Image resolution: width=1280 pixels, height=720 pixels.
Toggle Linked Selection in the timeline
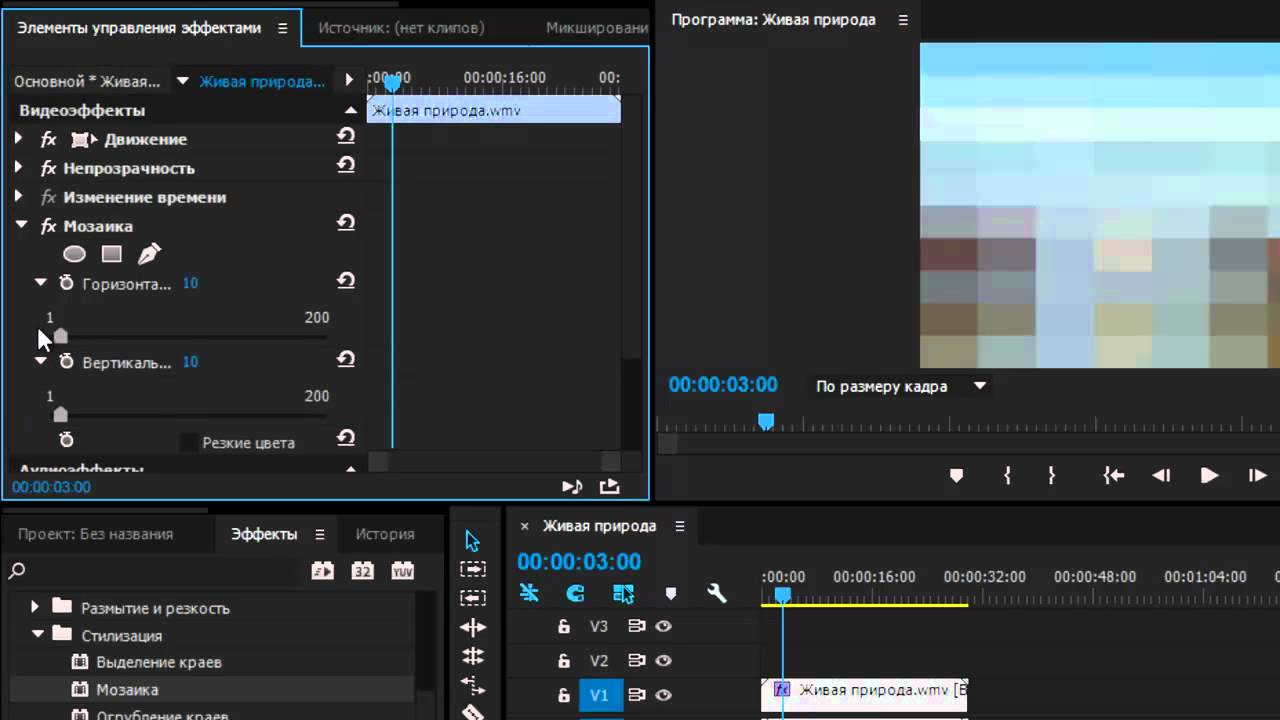[x=623, y=593]
